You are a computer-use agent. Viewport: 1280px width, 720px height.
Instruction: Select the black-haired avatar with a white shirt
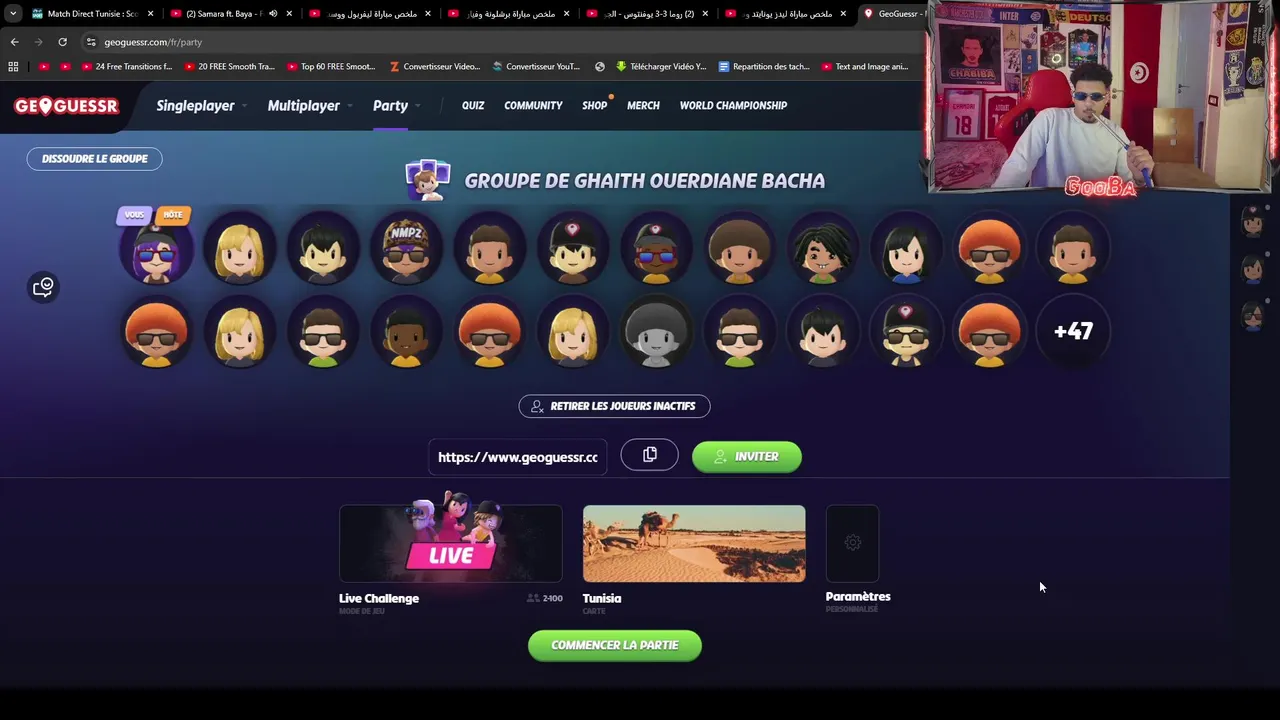coord(906,250)
